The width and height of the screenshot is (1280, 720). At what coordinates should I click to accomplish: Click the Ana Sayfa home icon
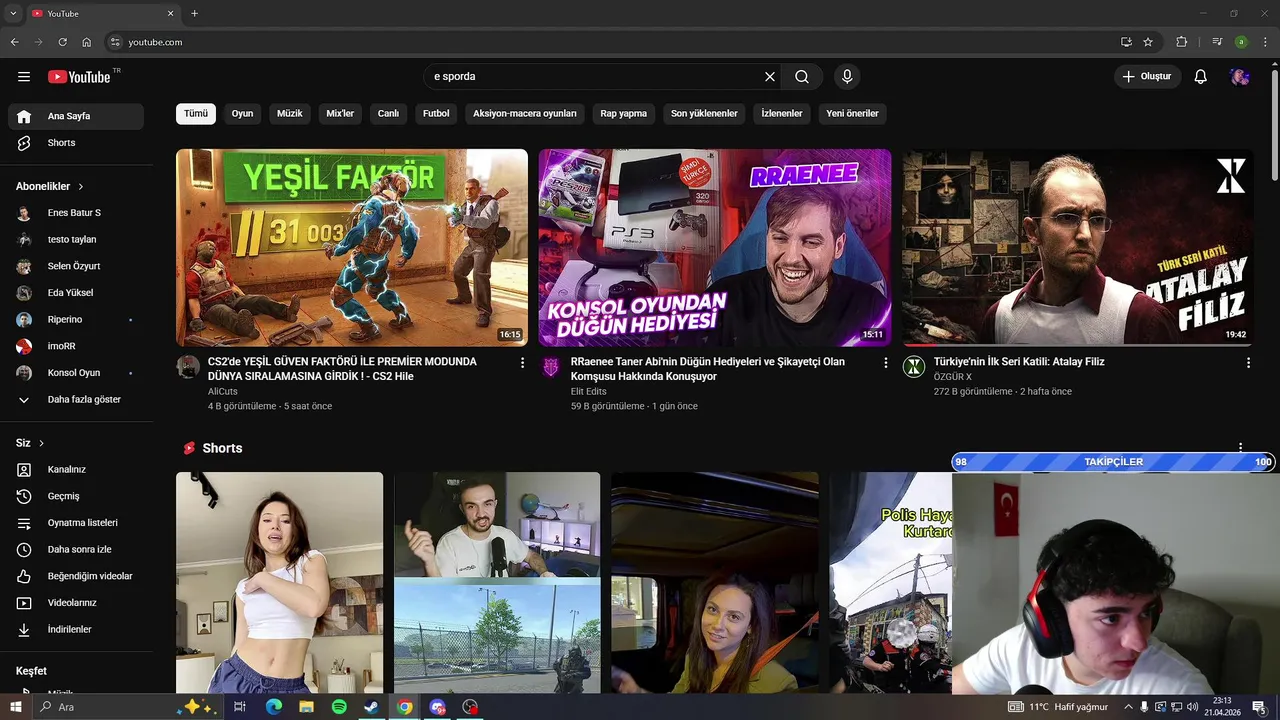coord(24,116)
